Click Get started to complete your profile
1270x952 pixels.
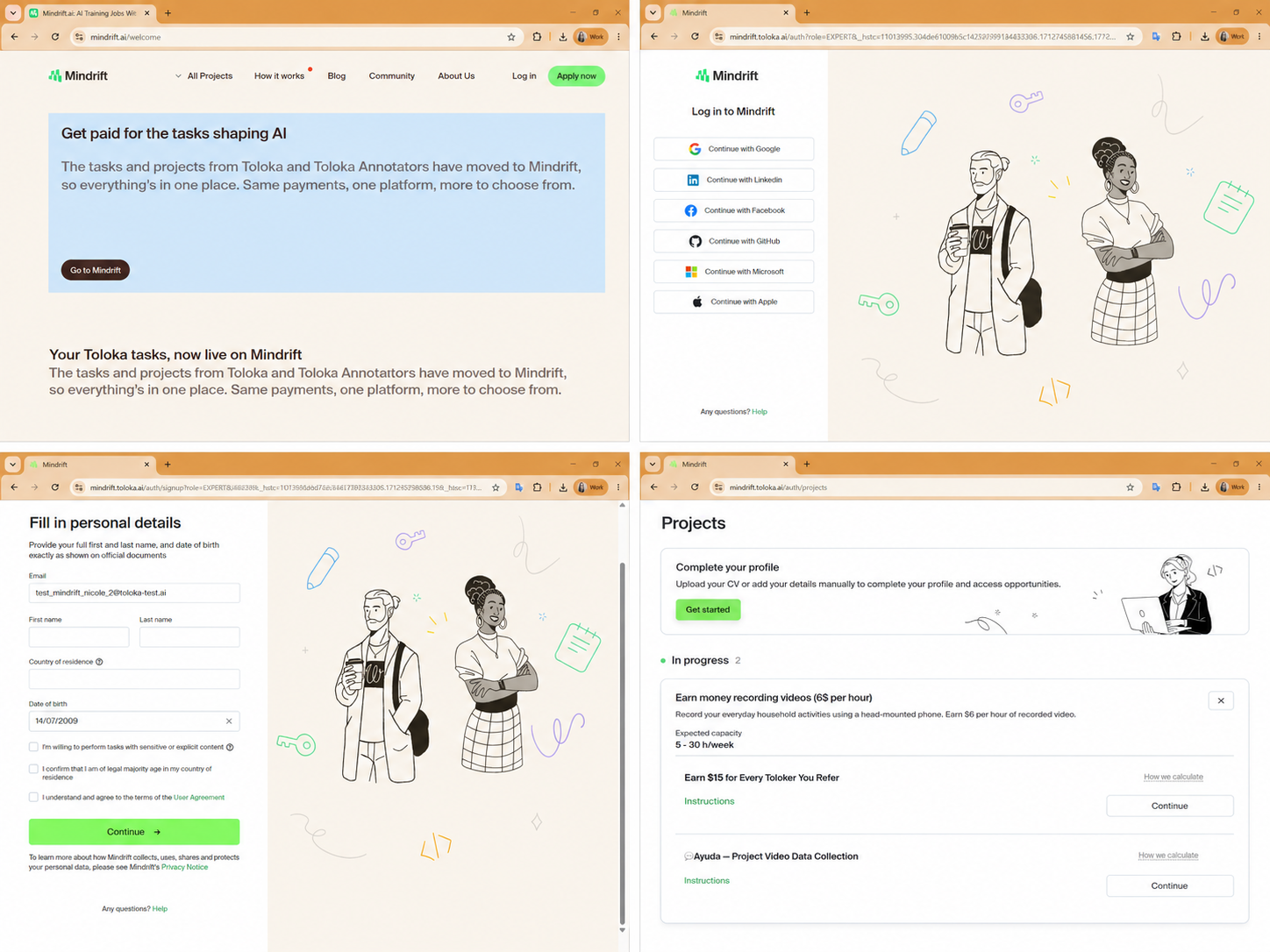[x=708, y=609]
